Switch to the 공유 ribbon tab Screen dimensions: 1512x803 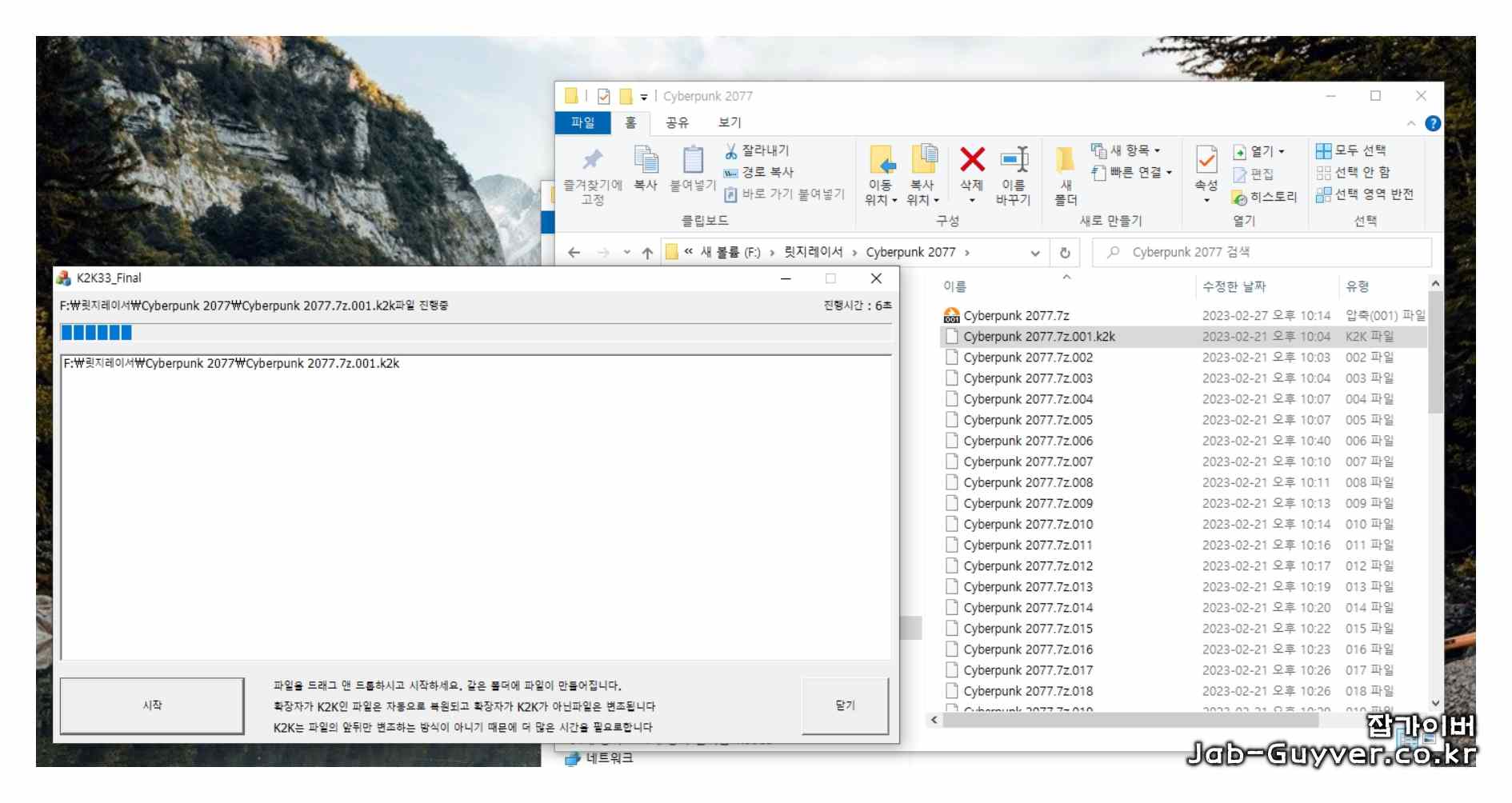click(x=677, y=122)
